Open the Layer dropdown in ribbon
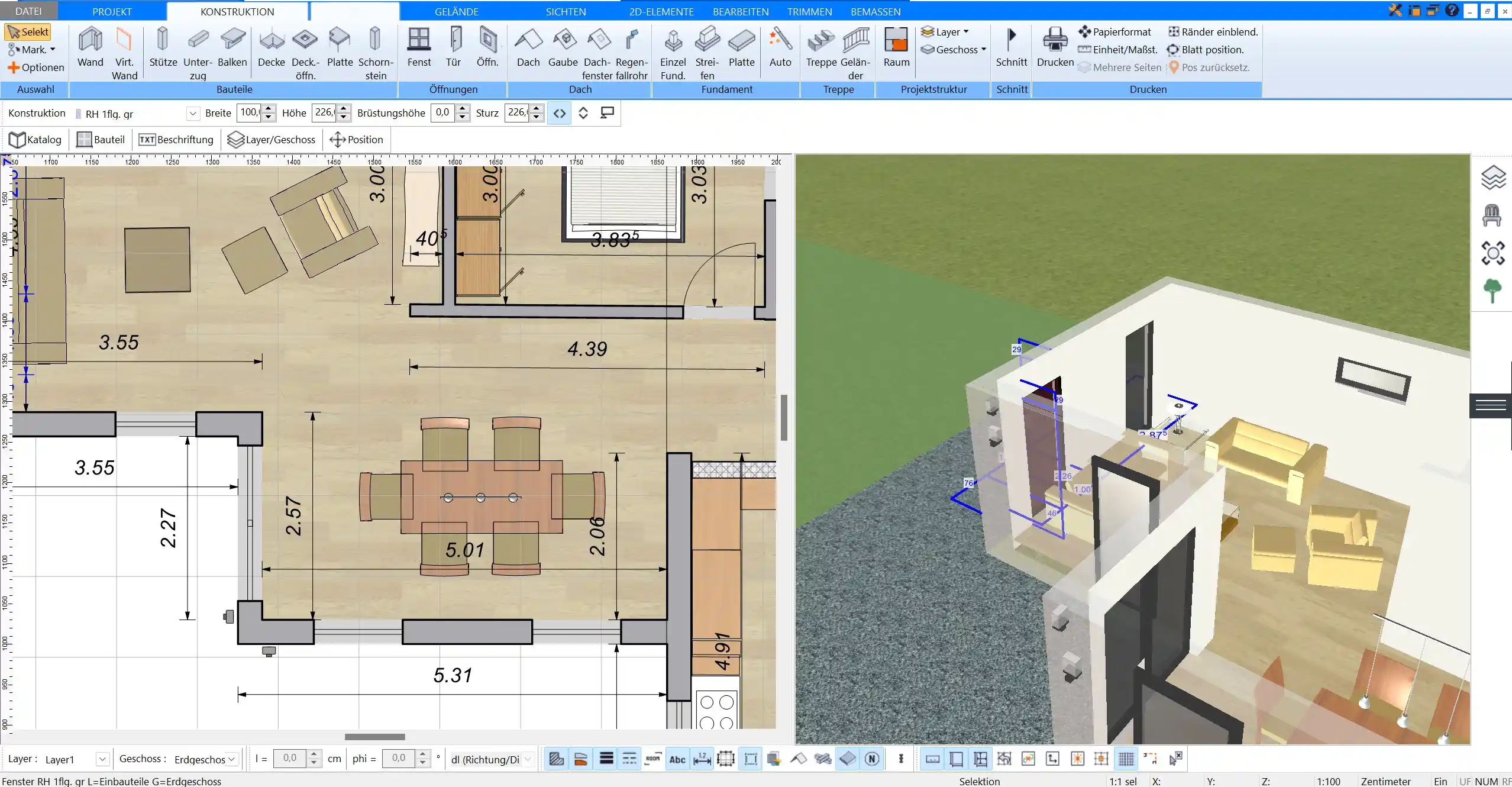 click(945, 32)
